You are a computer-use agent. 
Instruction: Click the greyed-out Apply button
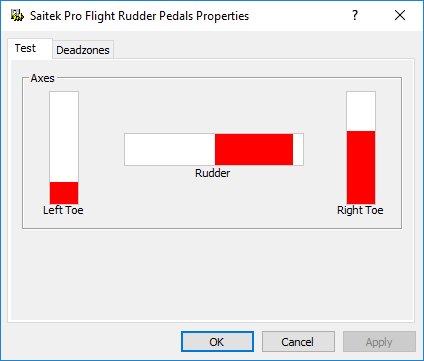click(379, 342)
